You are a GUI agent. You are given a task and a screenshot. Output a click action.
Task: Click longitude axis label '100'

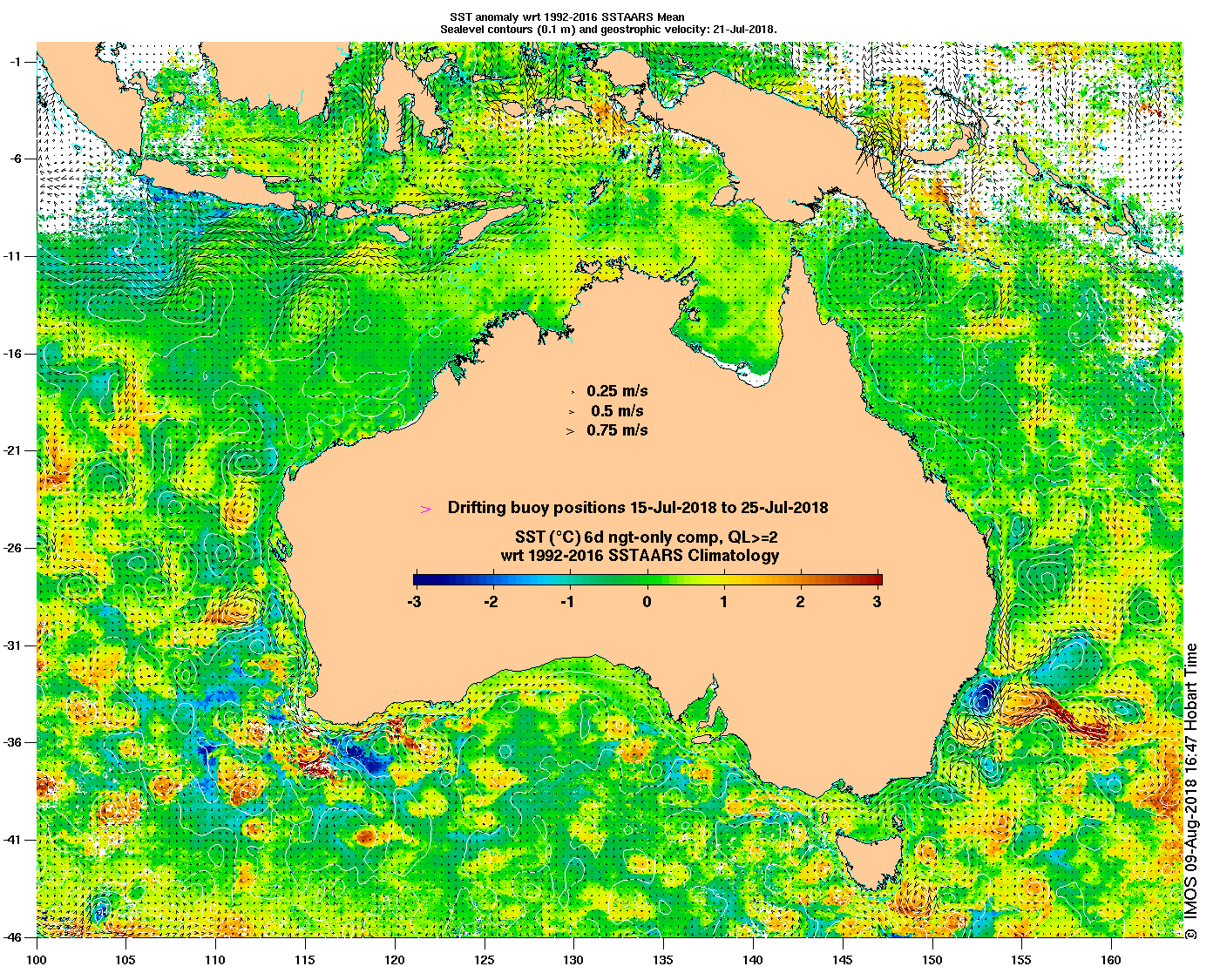click(37, 960)
